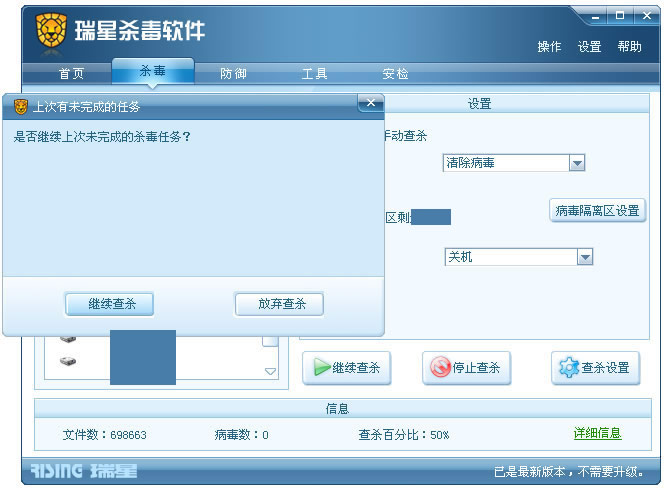The width and height of the screenshot is (669, 493).
Task: Open 病毒隔离区设置
Action: (597, 210)
